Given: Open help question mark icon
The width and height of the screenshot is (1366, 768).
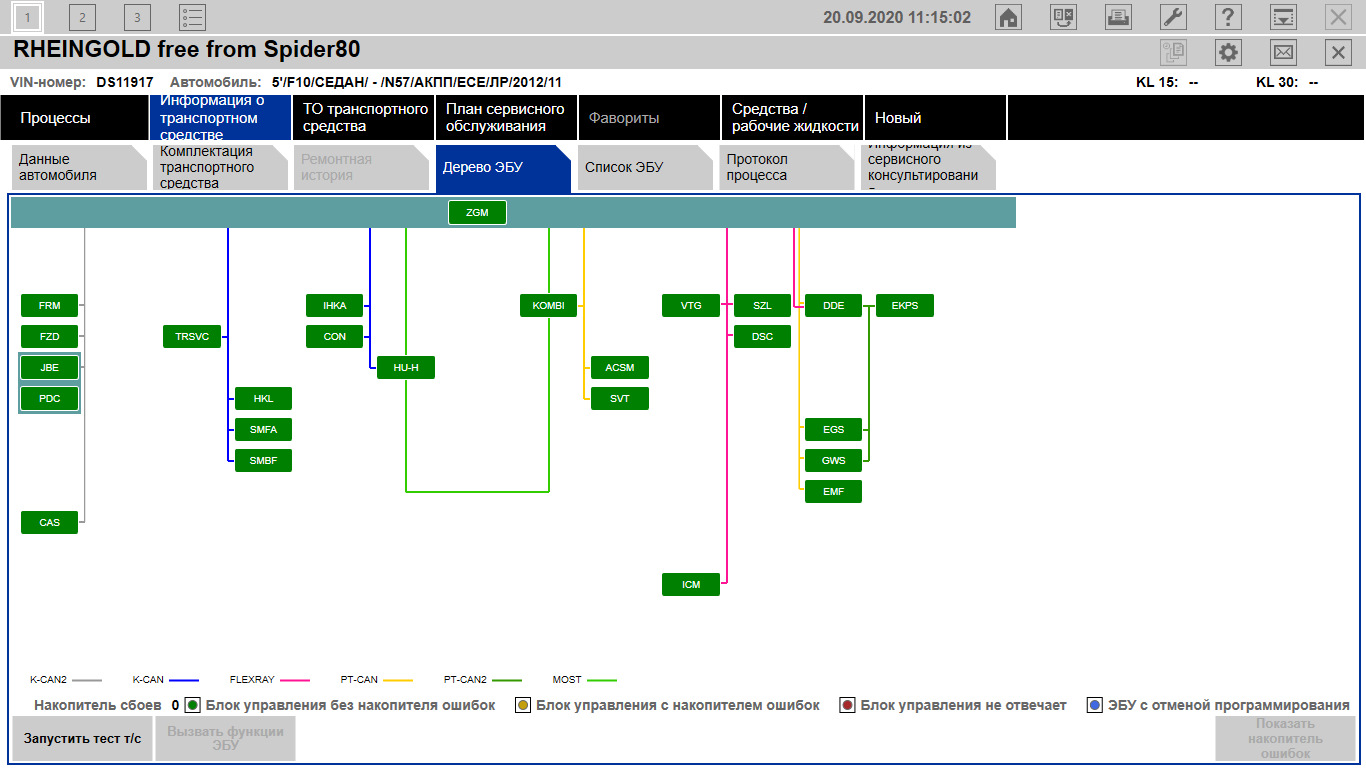Looking at the screenshot, I should (x=1228, y=17).
